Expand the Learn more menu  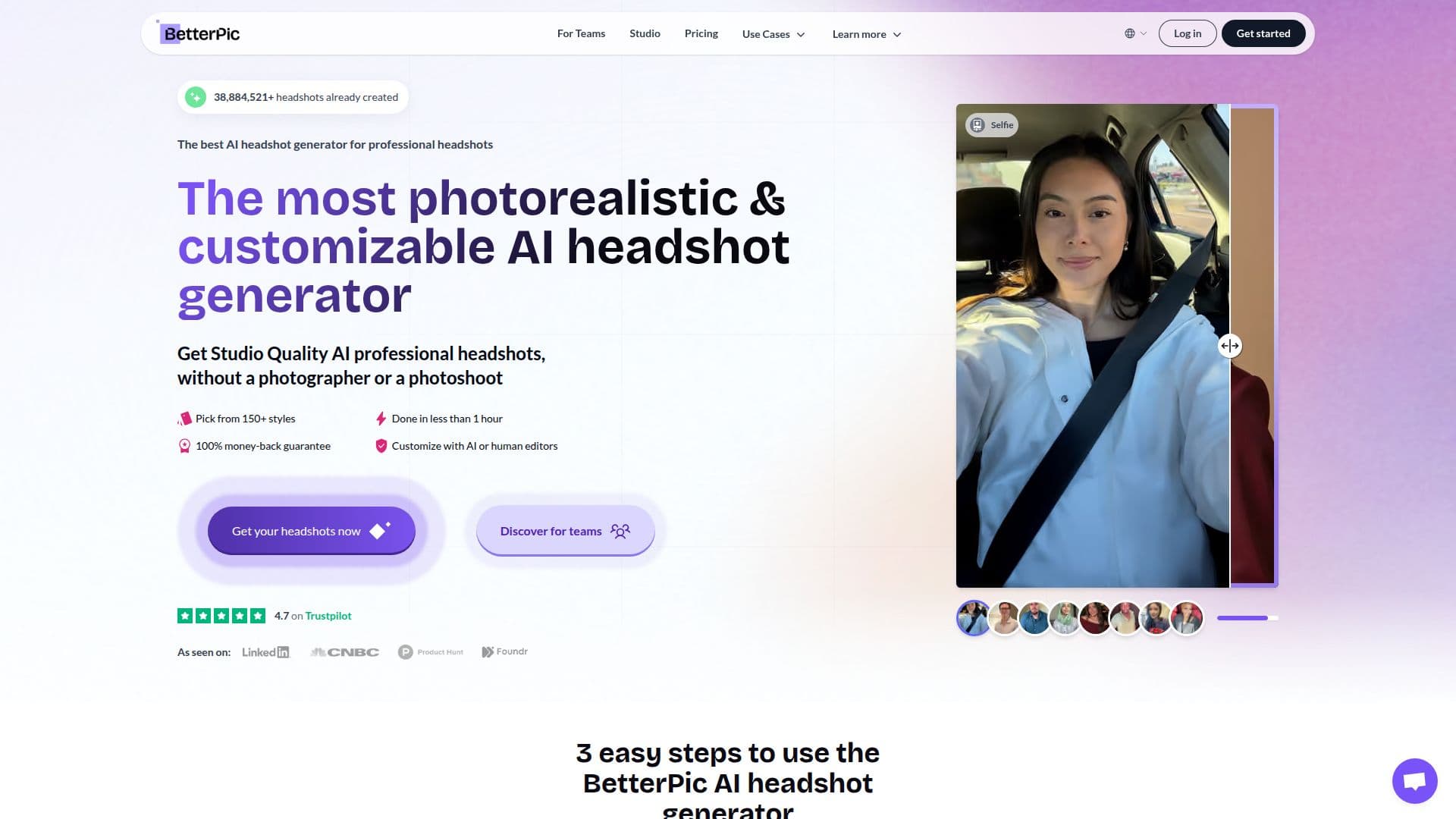pos(867,34)
